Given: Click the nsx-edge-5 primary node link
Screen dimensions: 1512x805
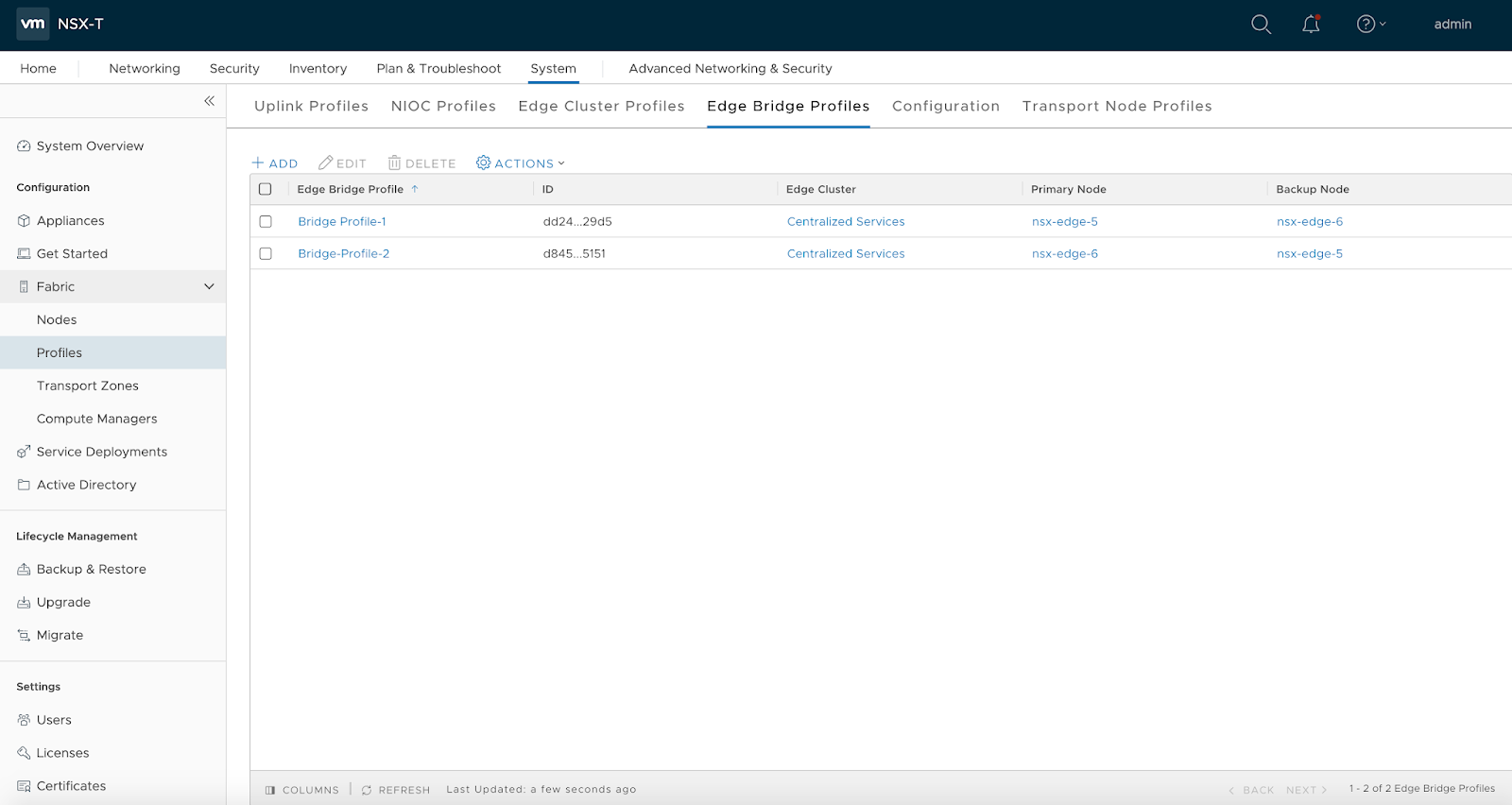Looking at the screenshot, I should [x=1064, y=222].
